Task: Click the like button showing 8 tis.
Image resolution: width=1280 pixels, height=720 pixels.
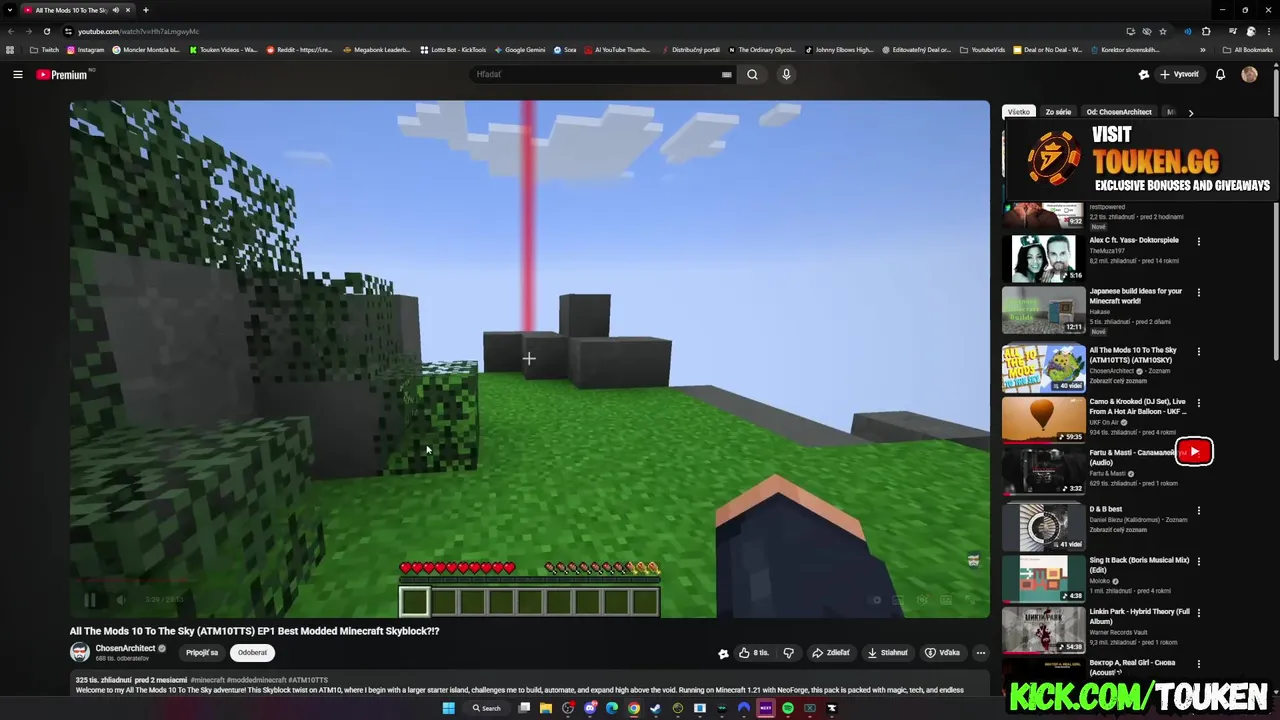Action: click(753, 653)
